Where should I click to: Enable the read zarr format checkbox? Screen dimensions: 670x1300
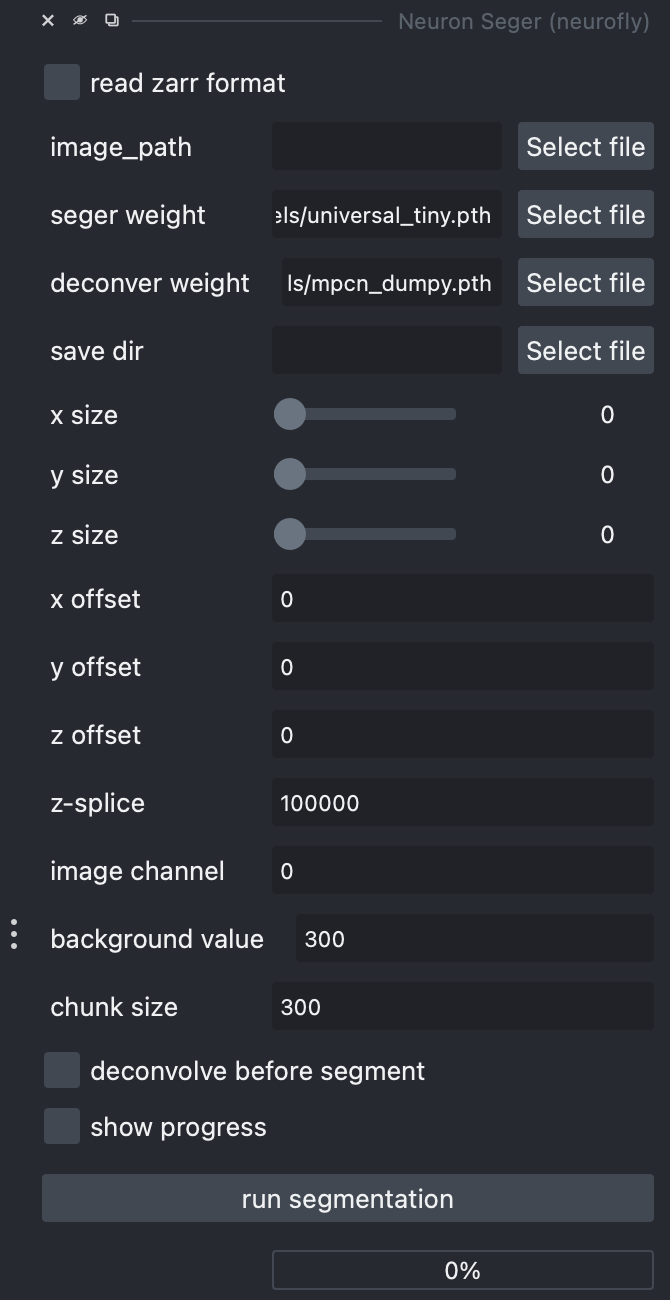[x=62, y=82]
